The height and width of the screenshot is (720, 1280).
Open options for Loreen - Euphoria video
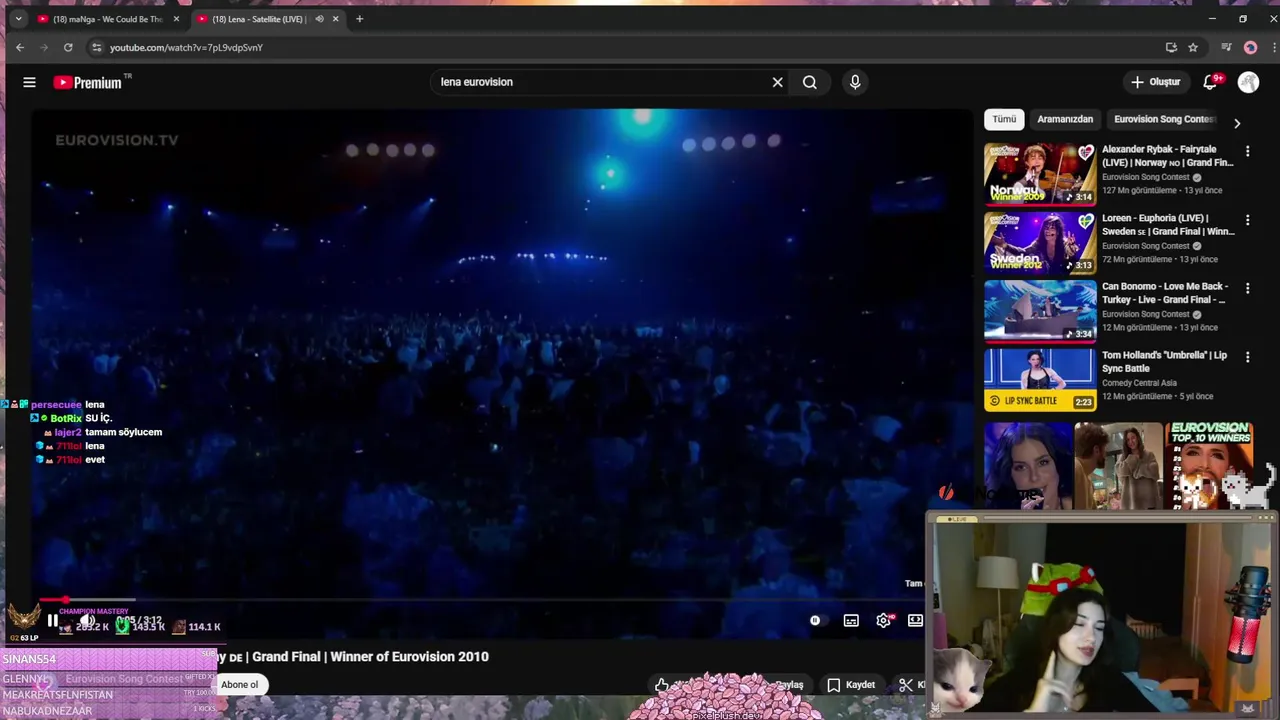[1247, 220]
